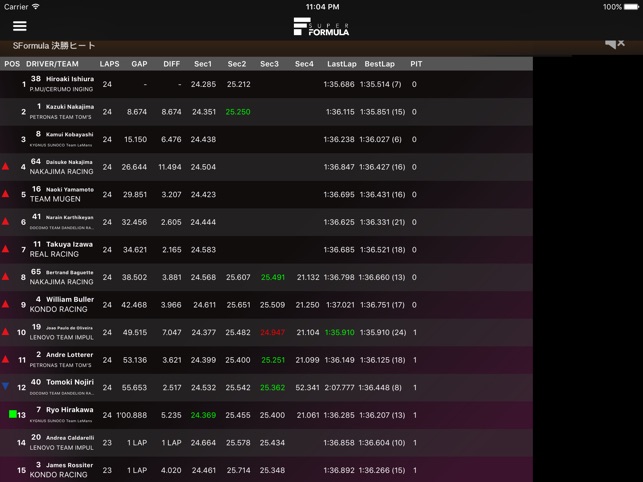Viewport: 643px width, 482px height.
Task: Tap red up arrow beside position 10
Action: click(x=5, y=331)
